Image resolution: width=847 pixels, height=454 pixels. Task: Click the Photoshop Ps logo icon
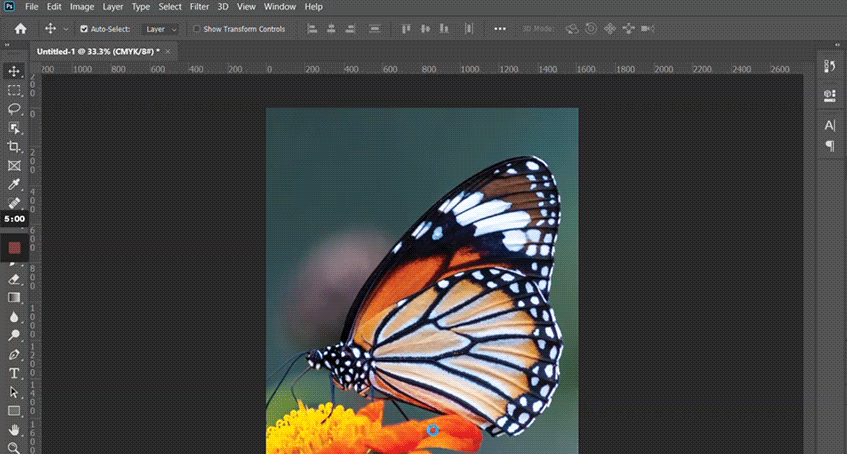(9, 6)
